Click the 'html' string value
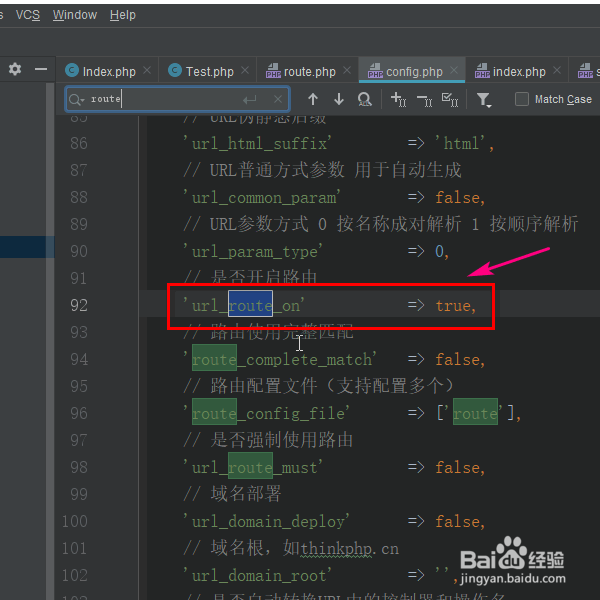Screen dimensions: 600x600 pos(460,144)
